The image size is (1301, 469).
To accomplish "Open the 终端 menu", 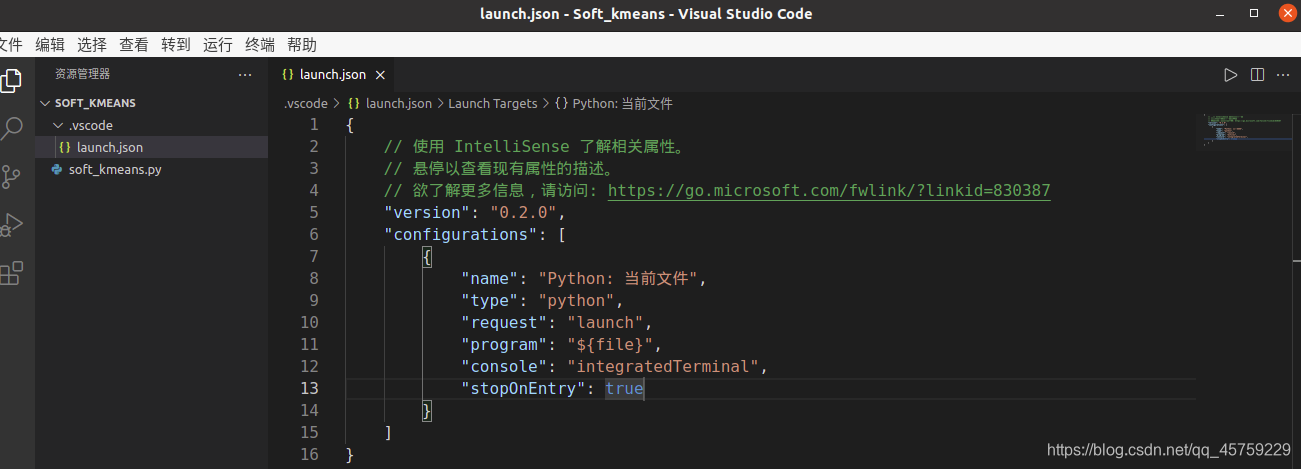I will tap(260, 45).
